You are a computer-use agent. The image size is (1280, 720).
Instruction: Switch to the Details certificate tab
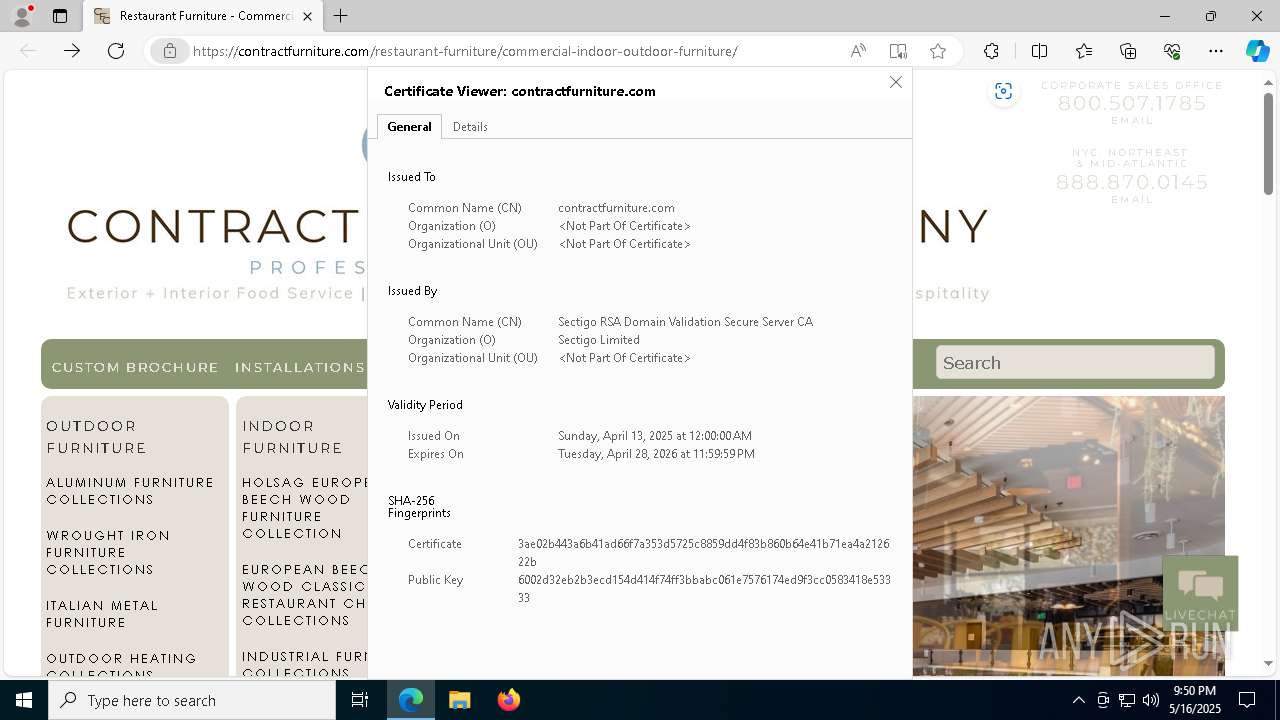[x=470, y=126]
